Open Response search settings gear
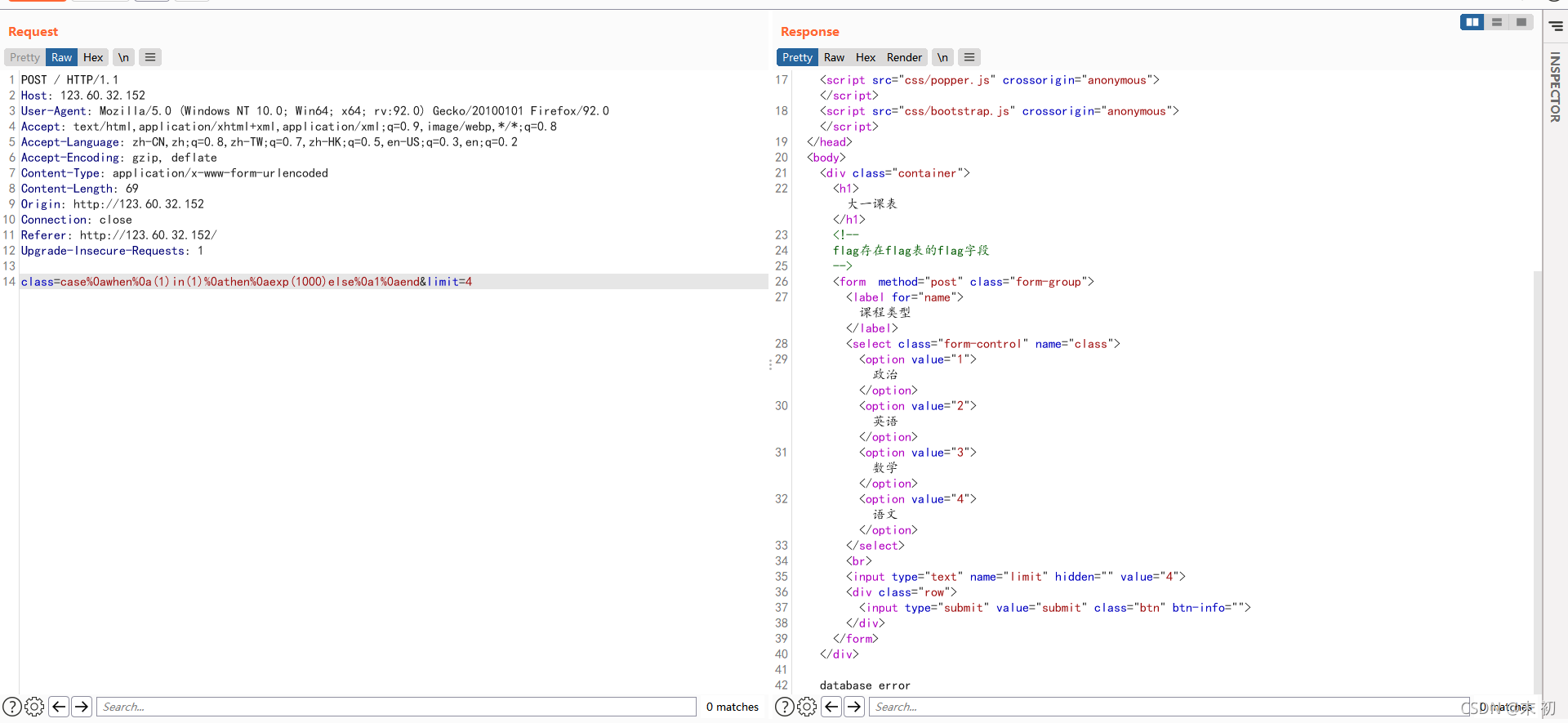The image size is (1568, 723). 807,707
